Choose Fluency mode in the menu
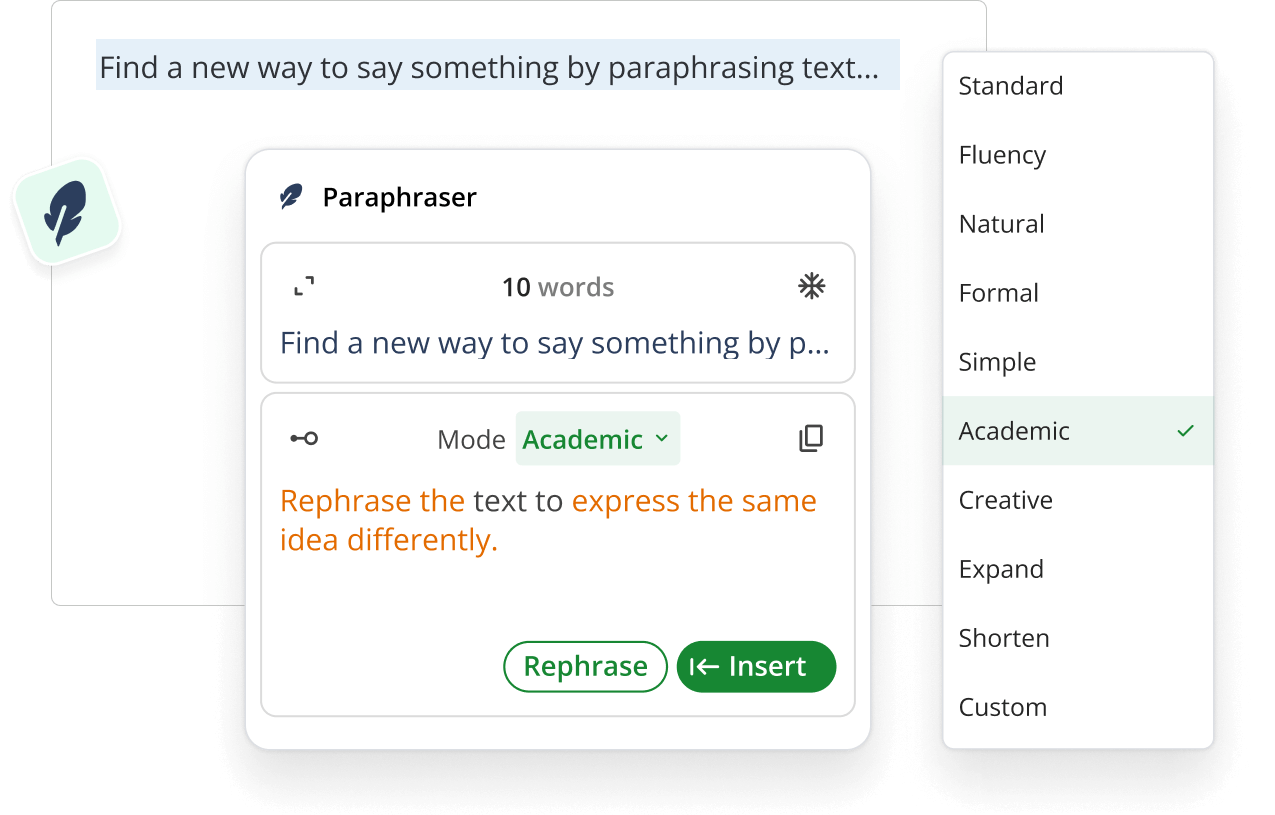The image size is (1275, 815). point(1002,155)
